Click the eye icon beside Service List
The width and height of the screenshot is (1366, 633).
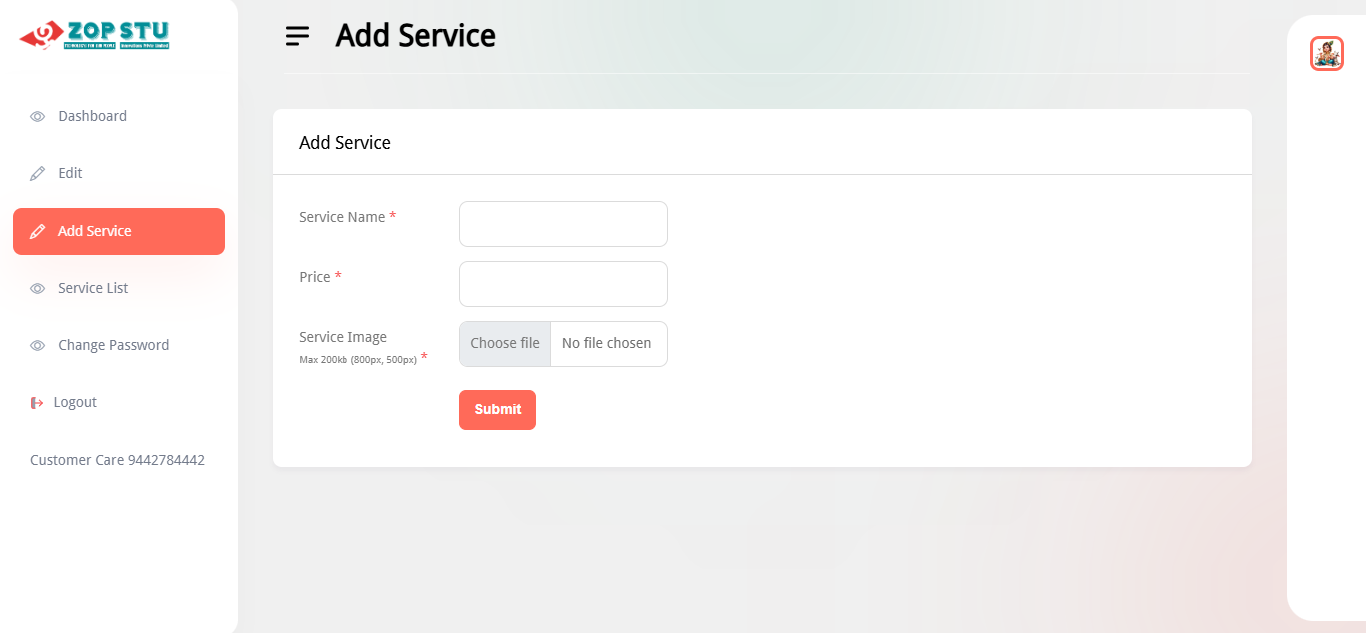point(38,289)
